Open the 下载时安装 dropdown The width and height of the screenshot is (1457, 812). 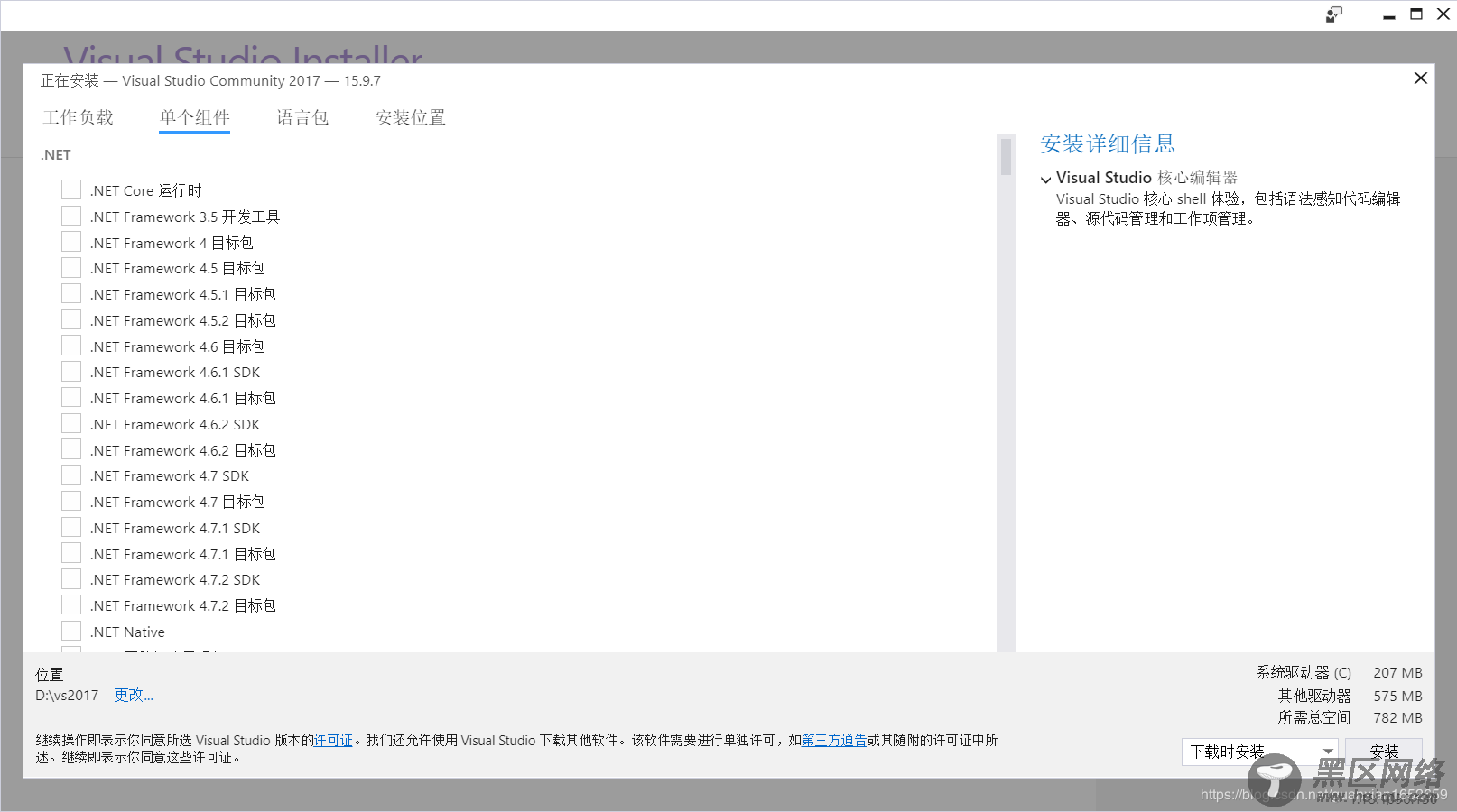1260,752
